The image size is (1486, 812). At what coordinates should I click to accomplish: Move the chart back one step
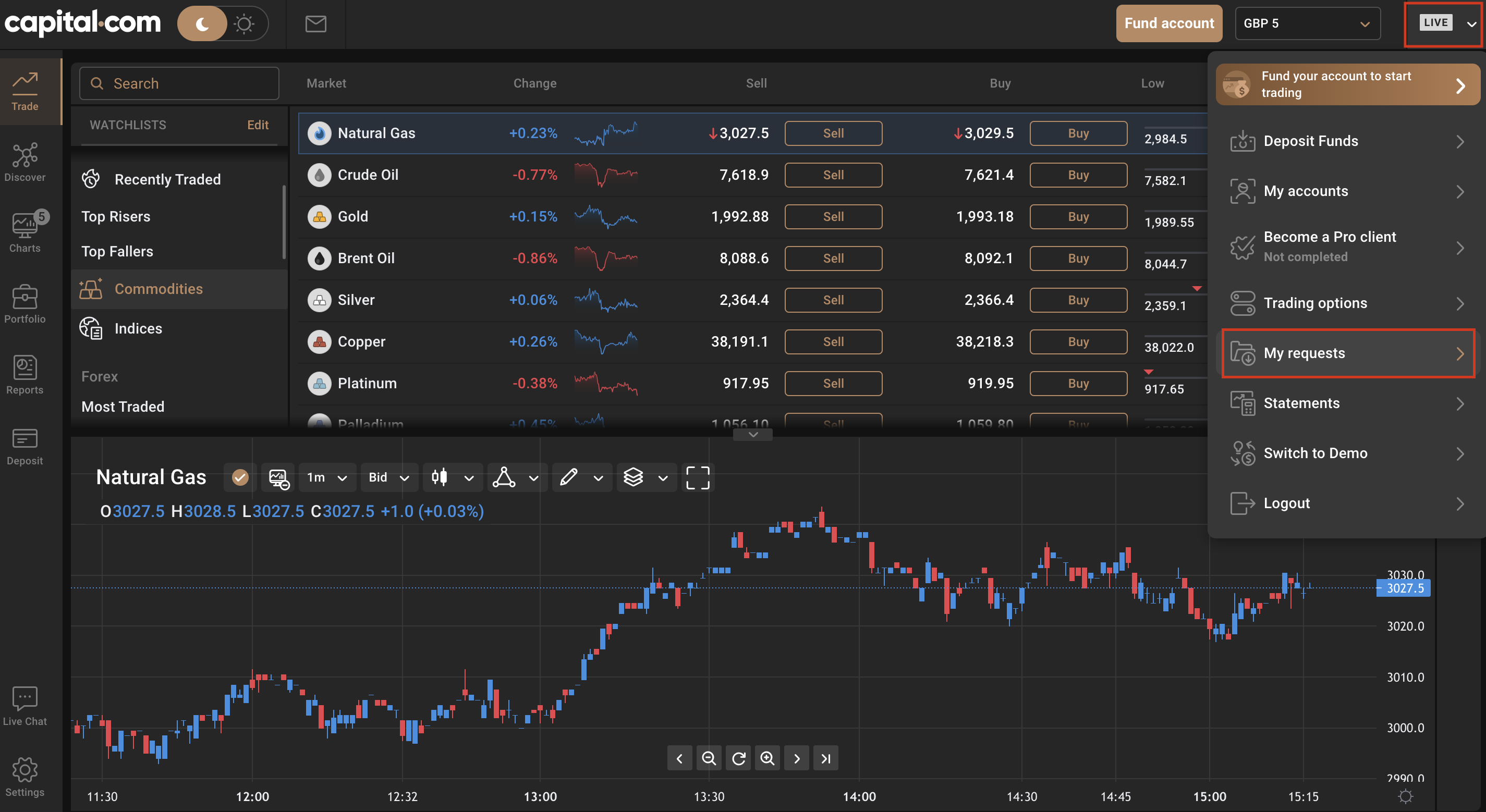click(679, 758)
